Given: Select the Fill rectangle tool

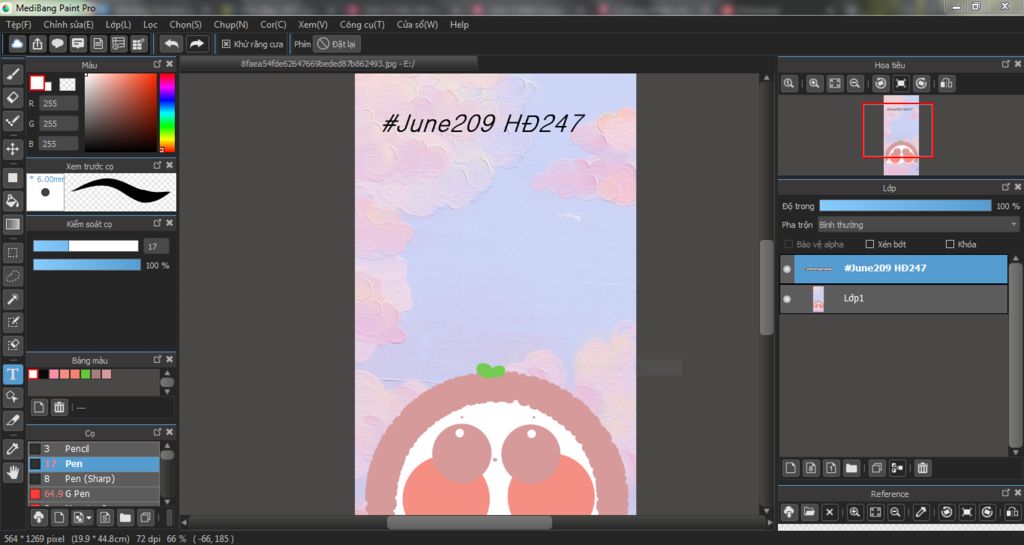Looking at the screenshot, I should (12, 177).
